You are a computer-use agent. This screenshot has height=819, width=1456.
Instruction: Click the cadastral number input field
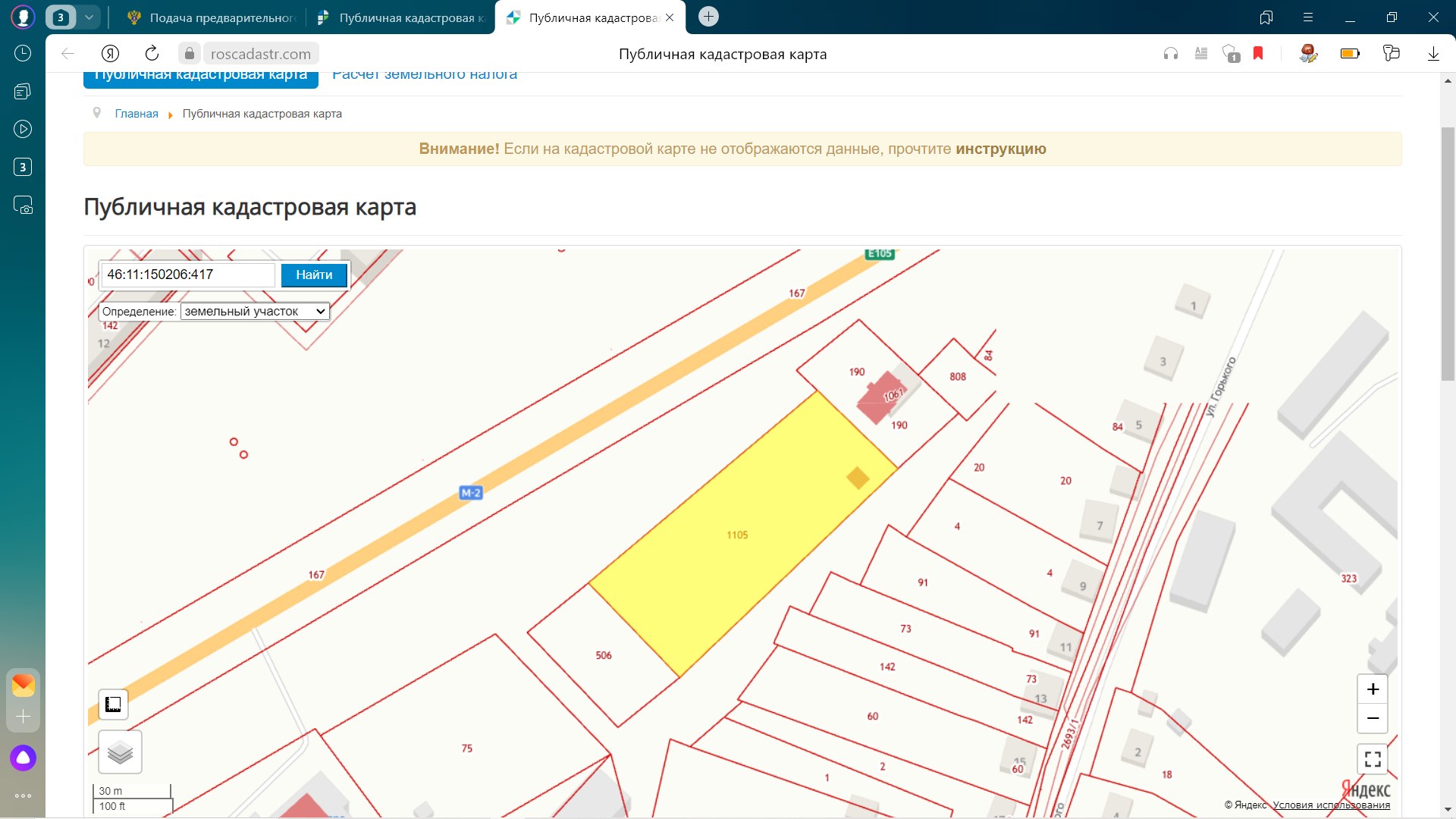(x=188, y=275)
